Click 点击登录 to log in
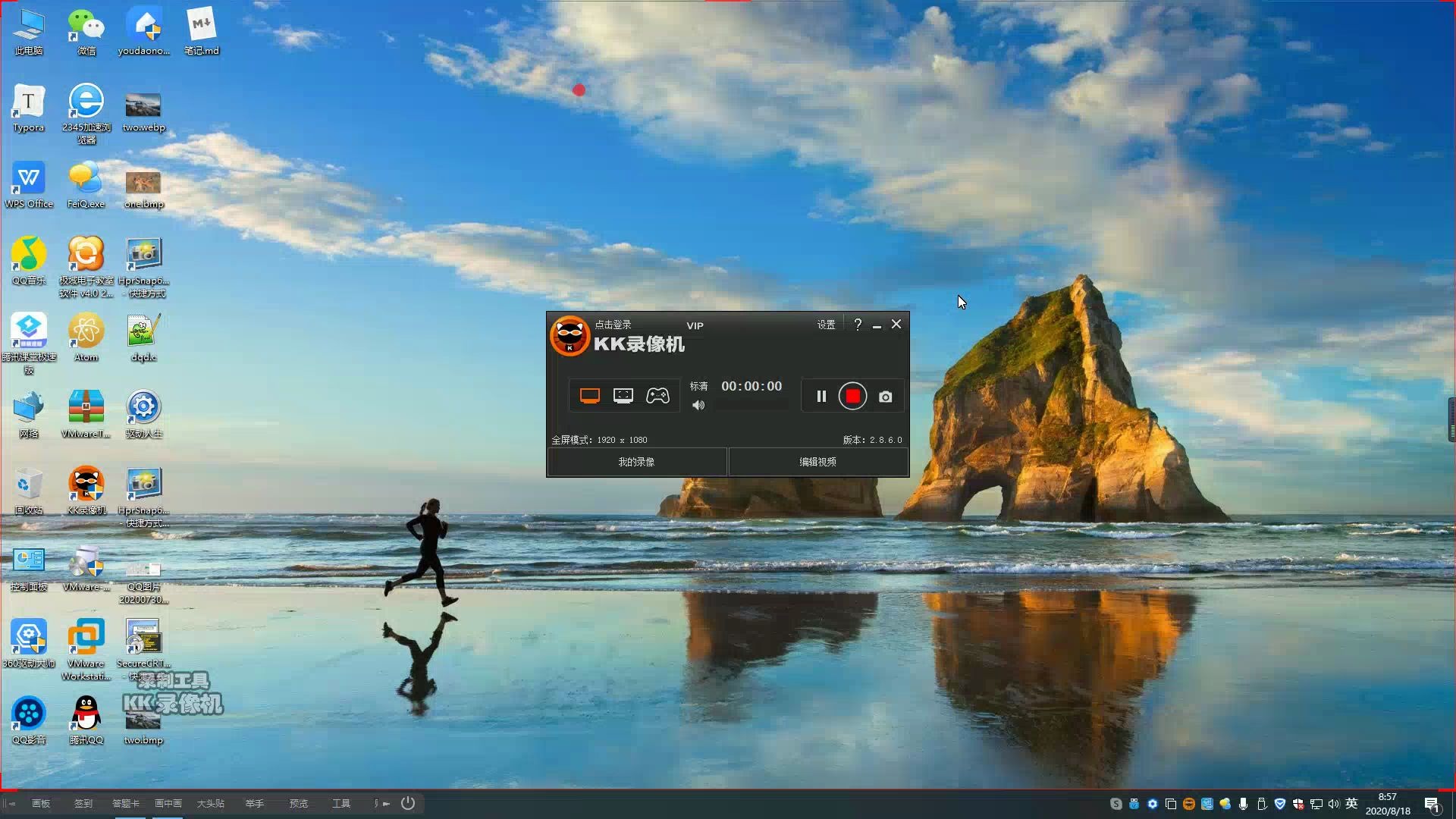Image resolution: width=1456 pixels, height=819 pixels. tap(613, 325)
